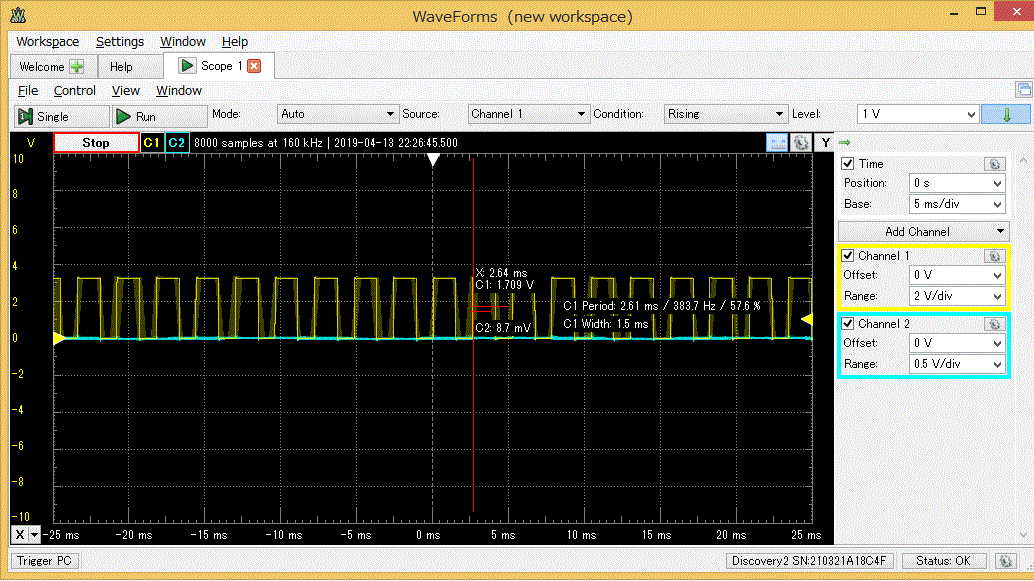Click the green down arrow trigger level icon

[x=1006, y=114]
